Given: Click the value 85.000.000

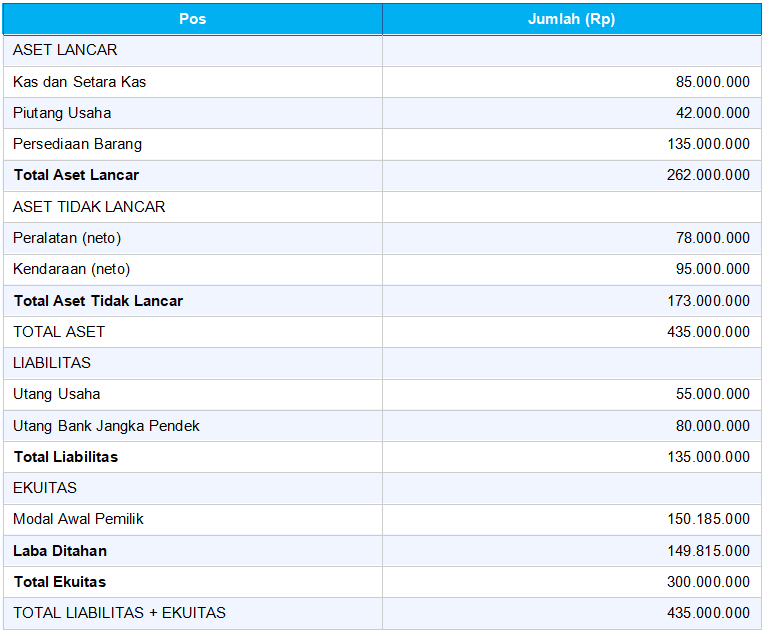Looking at the screenshot, I should point(712,82).
